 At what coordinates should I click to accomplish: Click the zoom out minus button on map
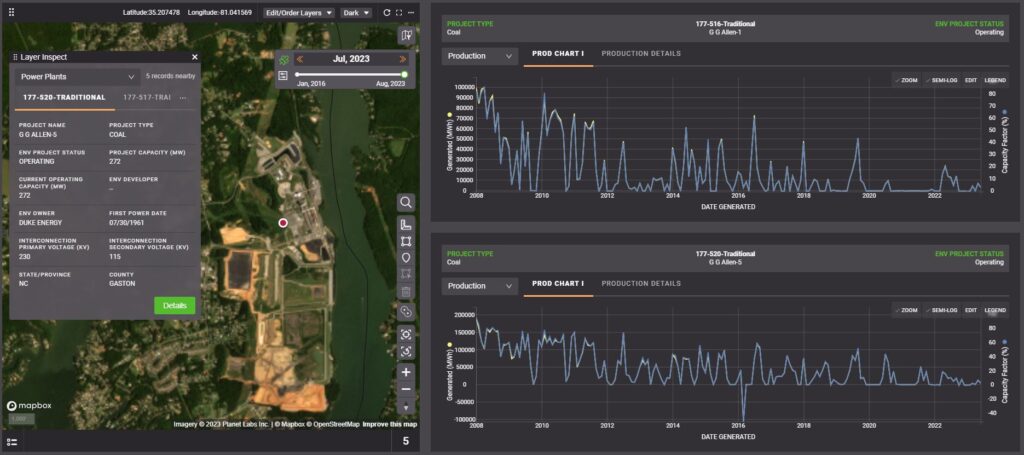tap(406, 389)
